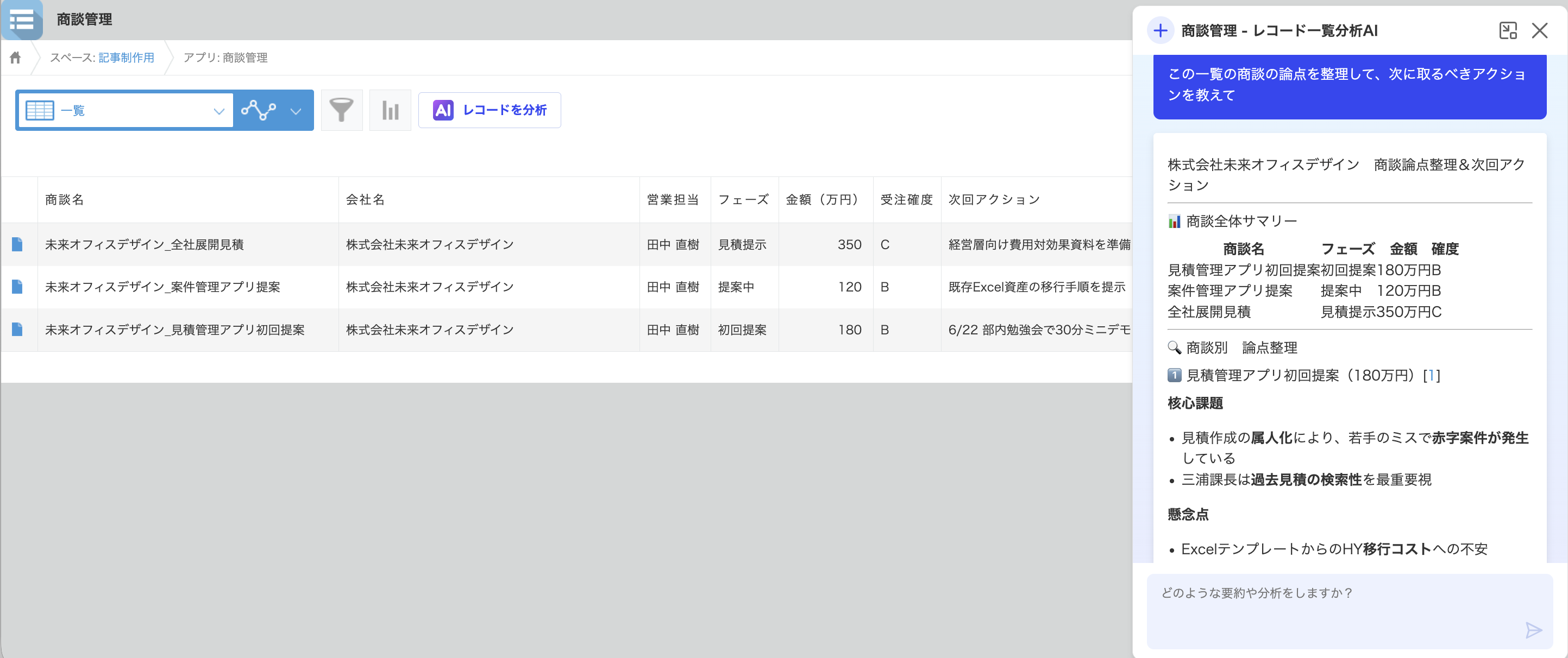The image size is (1568, 658).
Task: Start new chat with plus icon
Action: (1160, 30)
